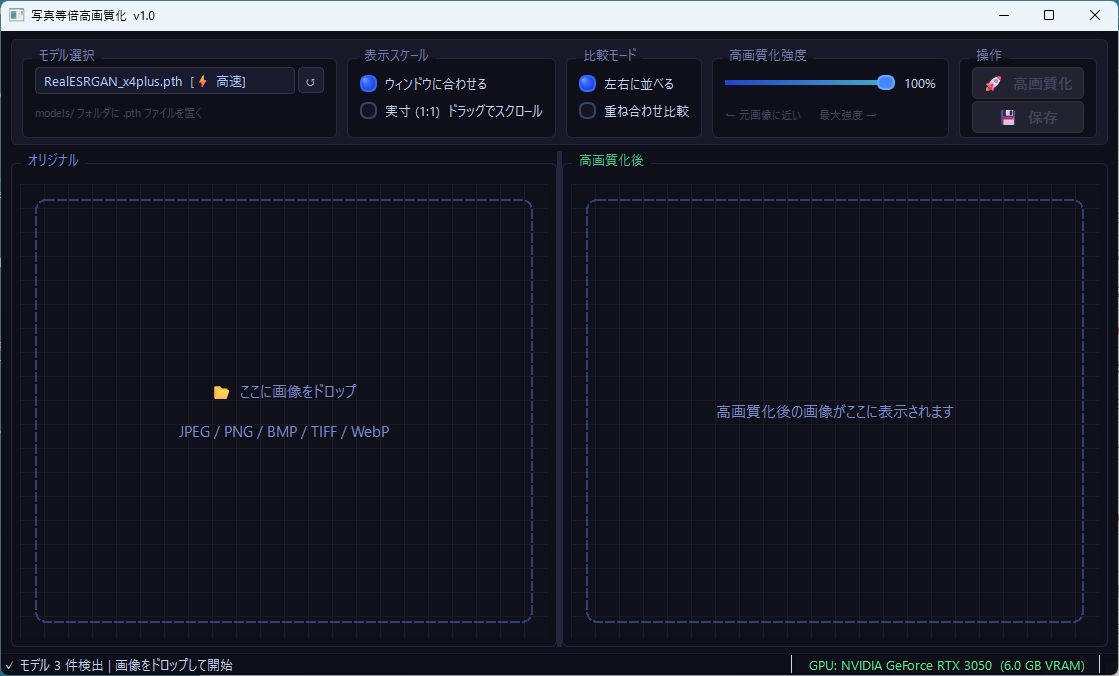Open the RealESRGAN_x4plus.pth model dropdown
This screenshot has width=1119, height=676.
tap(165, 81)
